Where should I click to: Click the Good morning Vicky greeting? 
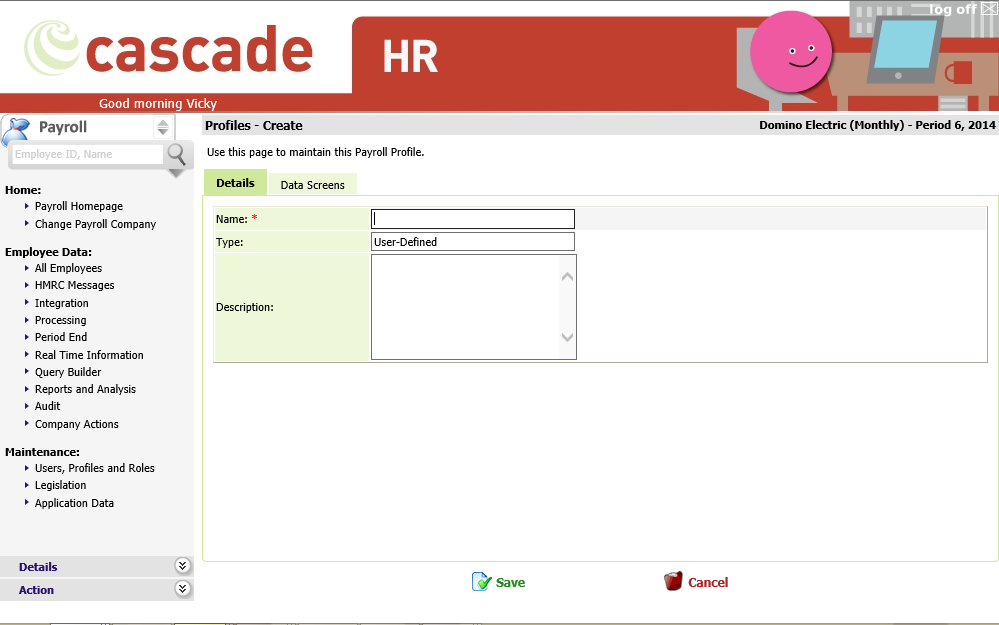(158, 103)
